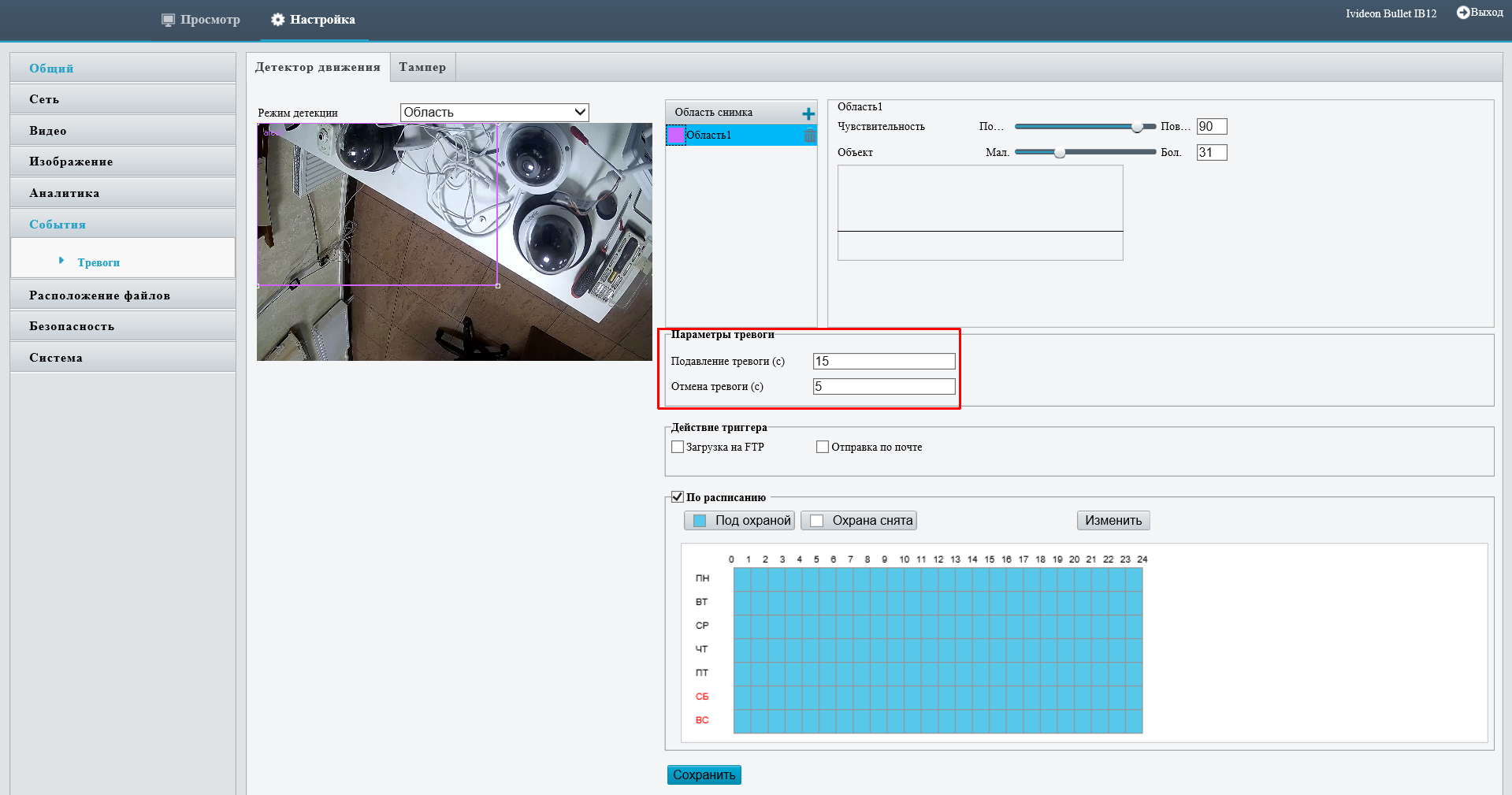1512x795 pixels.
Task: Click the arrow icon beside Тревоги
Action: pyautogui.click(x=61, y=261)
